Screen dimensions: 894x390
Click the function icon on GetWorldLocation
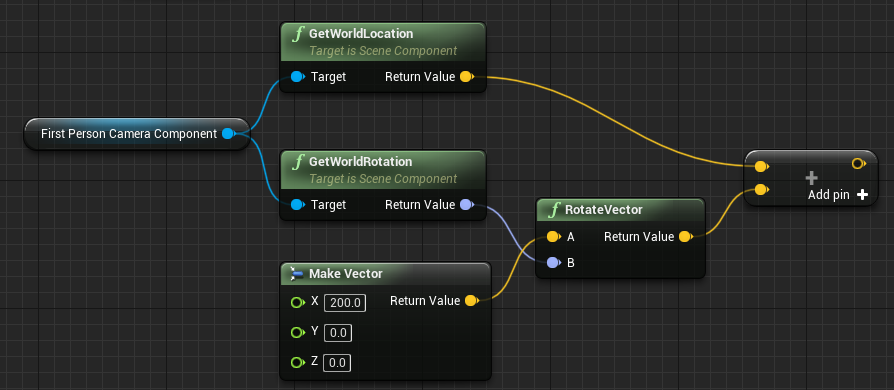tap(297, 34)
